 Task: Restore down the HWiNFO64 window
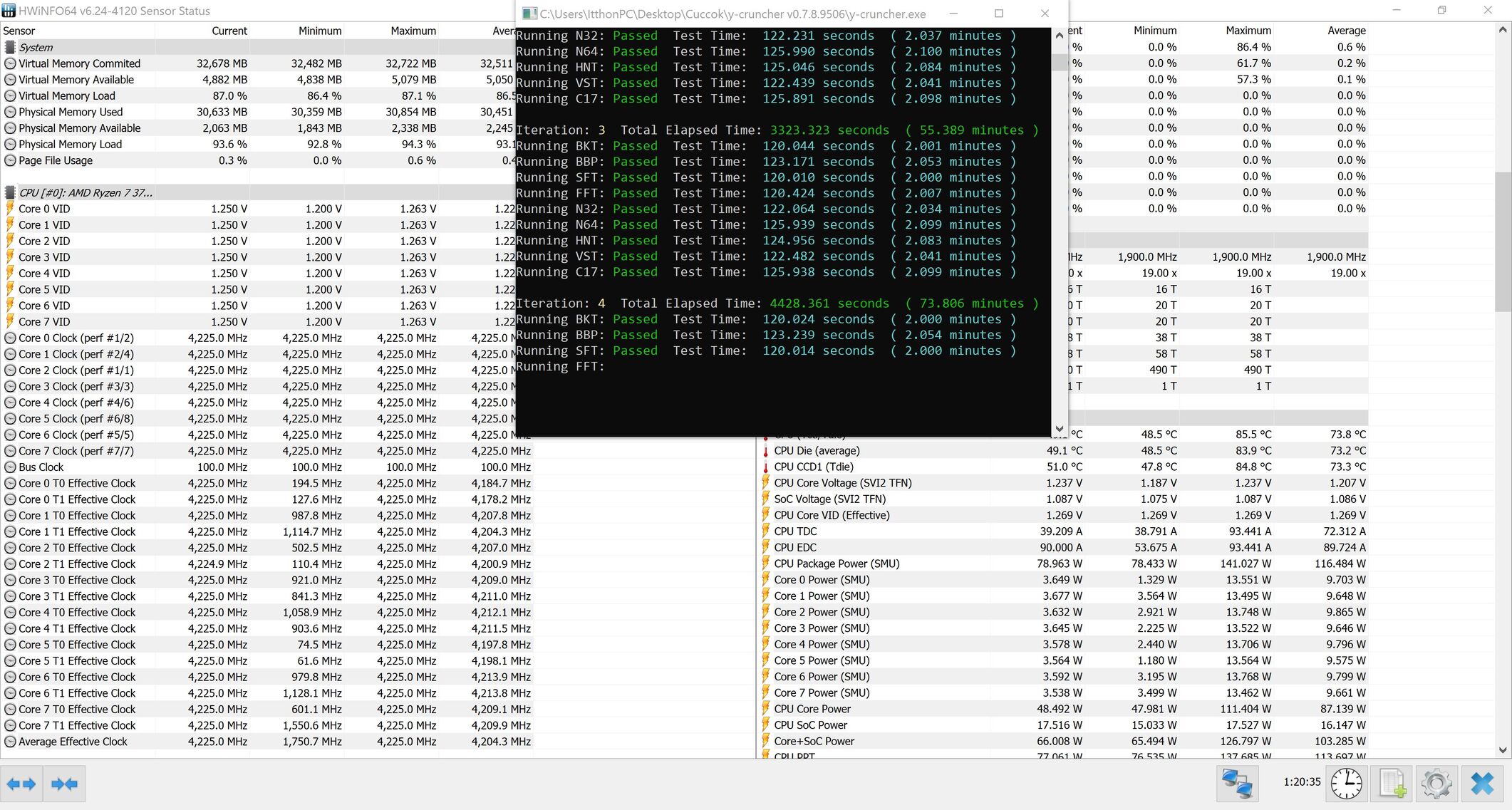1441,10
